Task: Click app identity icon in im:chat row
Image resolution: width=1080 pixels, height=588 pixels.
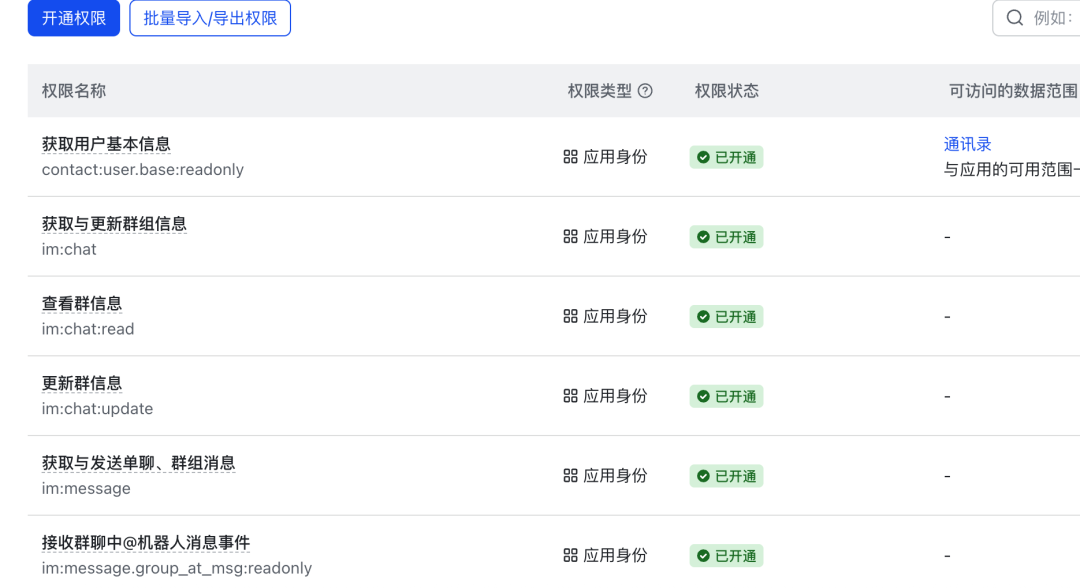Action: (571, 237)
